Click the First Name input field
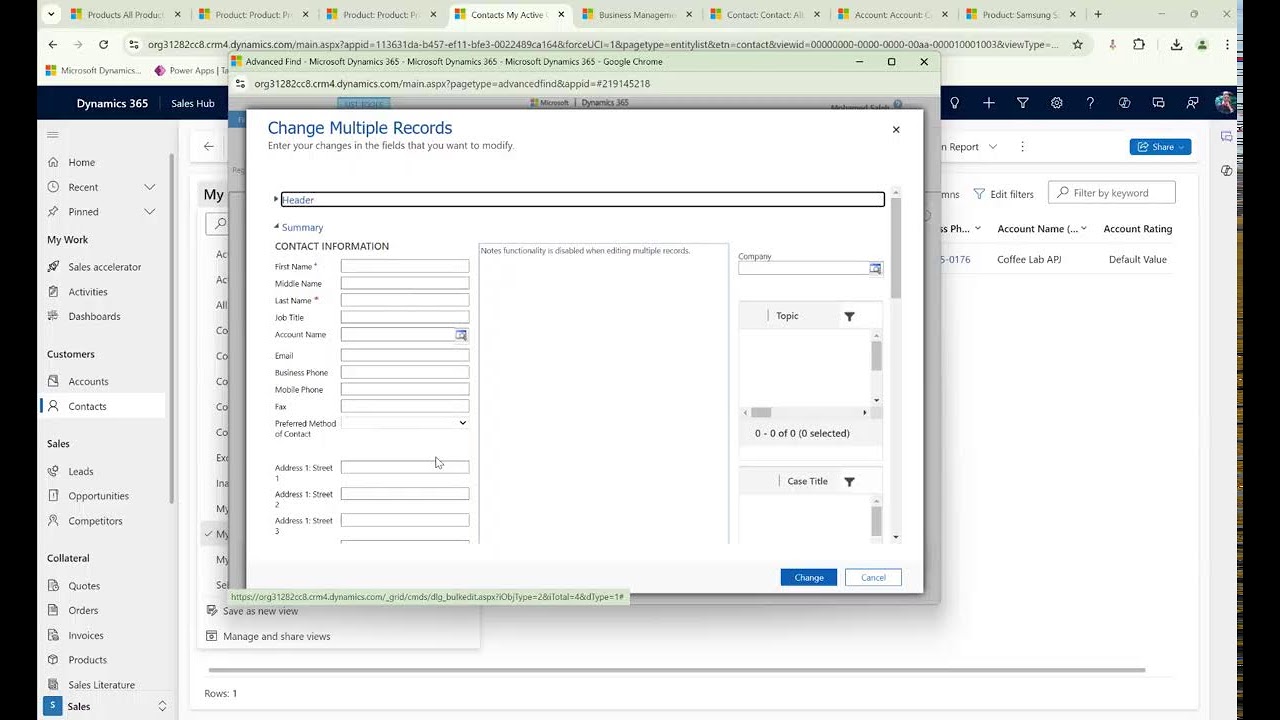The width and height of the screenshot is (1280, 720). click(x=405, y=266)
